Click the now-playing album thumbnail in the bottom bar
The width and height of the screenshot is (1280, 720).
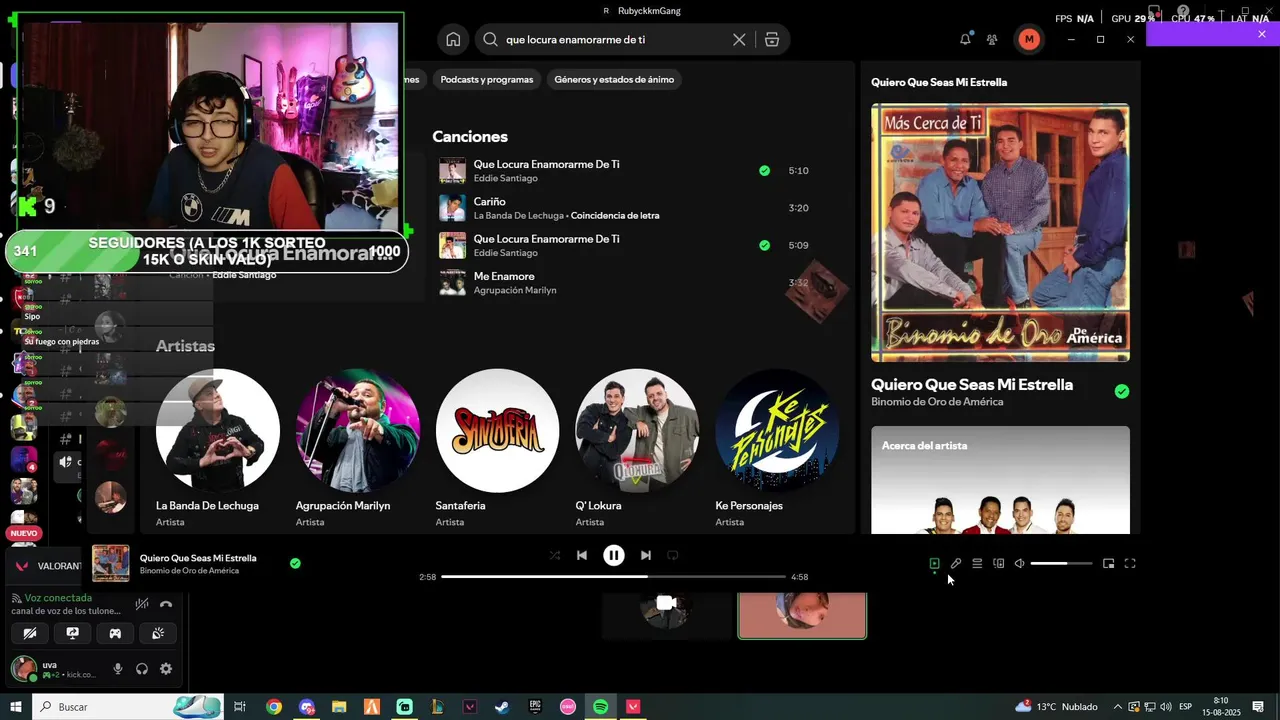pyautogui.click(x=111, y=563)
